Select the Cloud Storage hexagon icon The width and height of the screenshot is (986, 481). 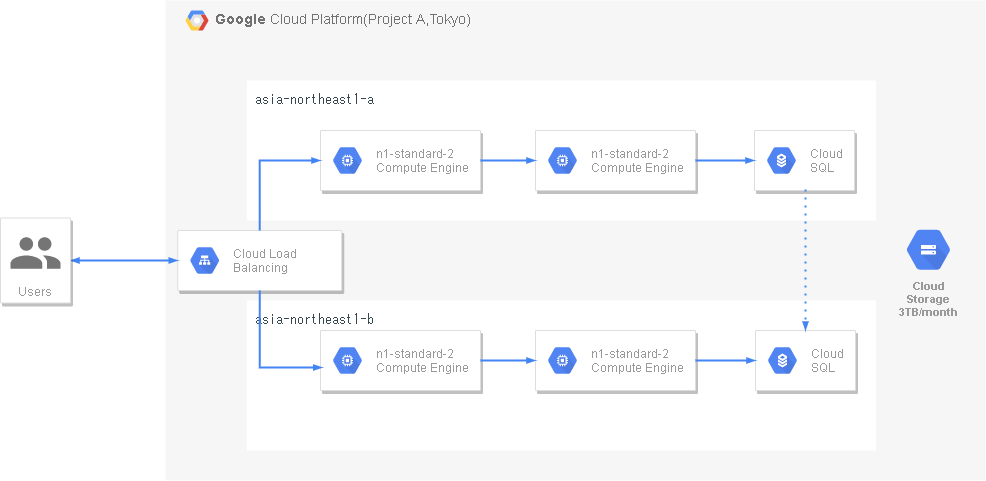928,250
